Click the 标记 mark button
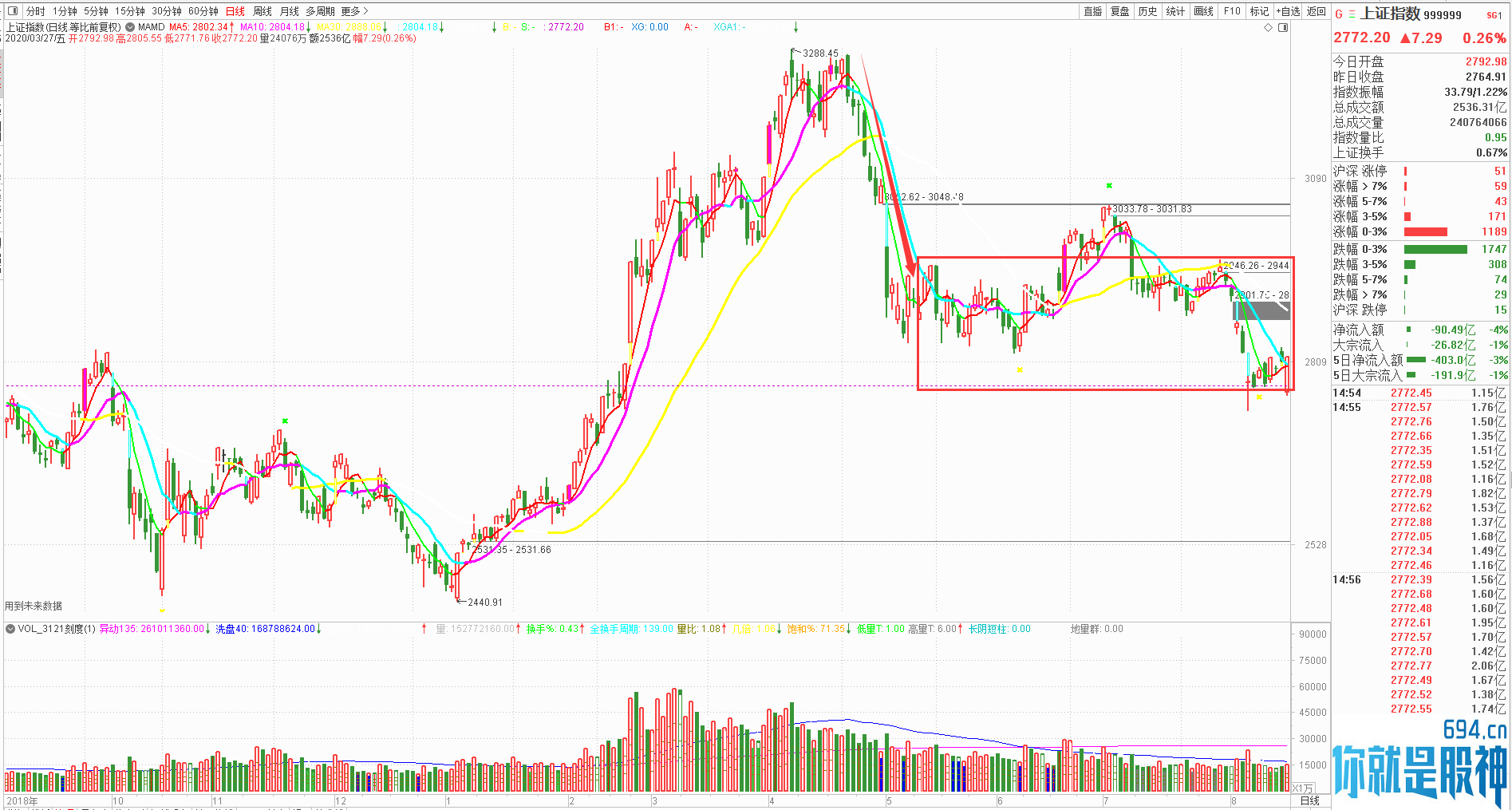This screenshot has height=810, width=1512. (1259, 11)
